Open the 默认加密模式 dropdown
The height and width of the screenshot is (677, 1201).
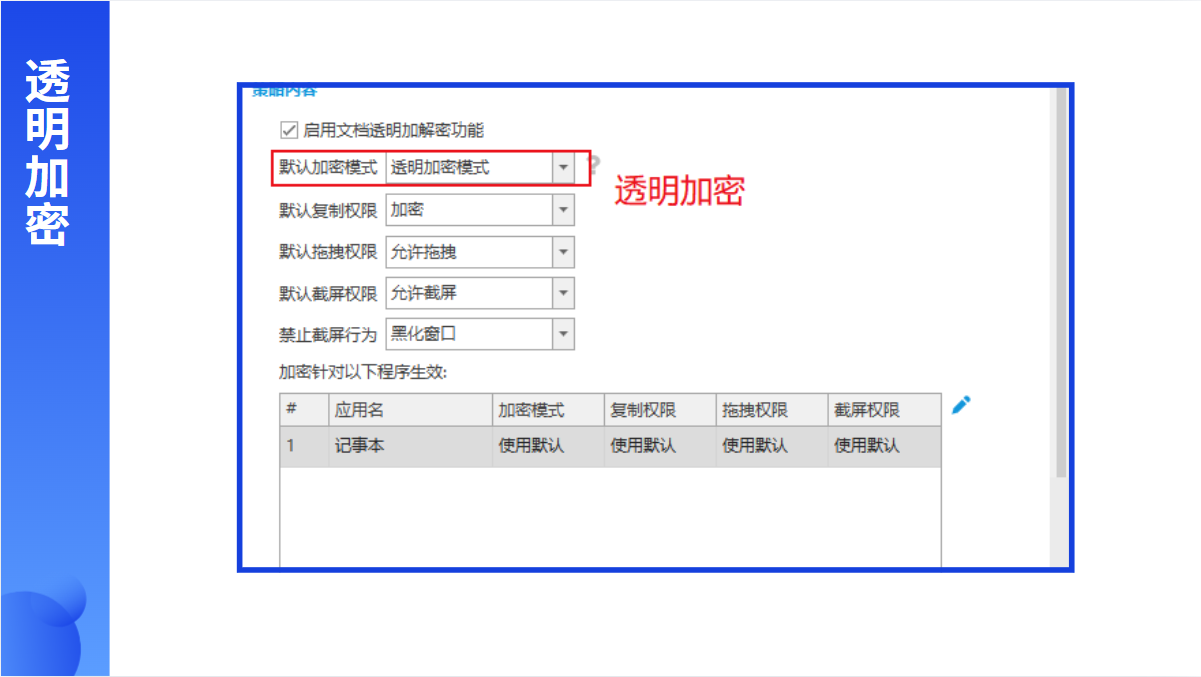tap(564, 168)
